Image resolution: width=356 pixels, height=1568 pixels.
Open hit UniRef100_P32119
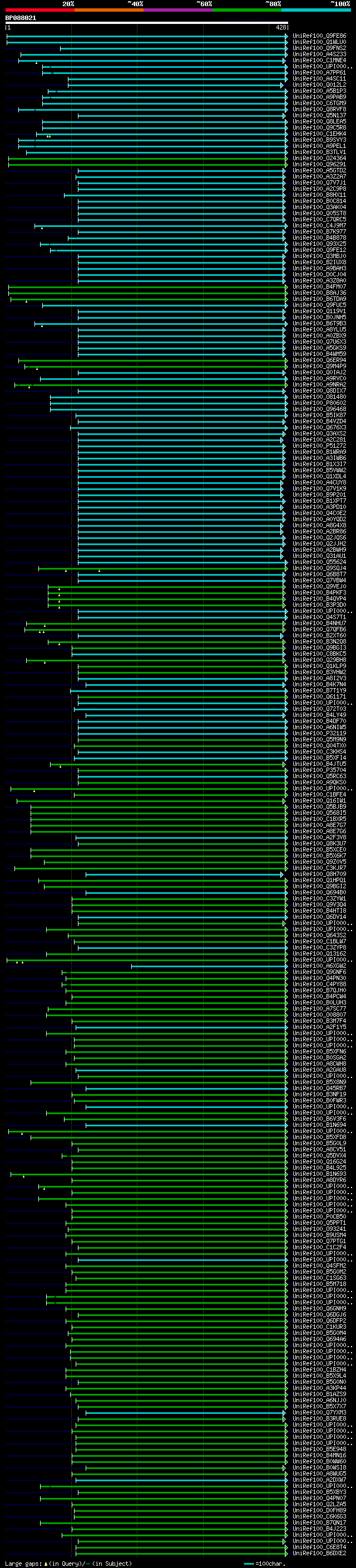coord(319,733)
